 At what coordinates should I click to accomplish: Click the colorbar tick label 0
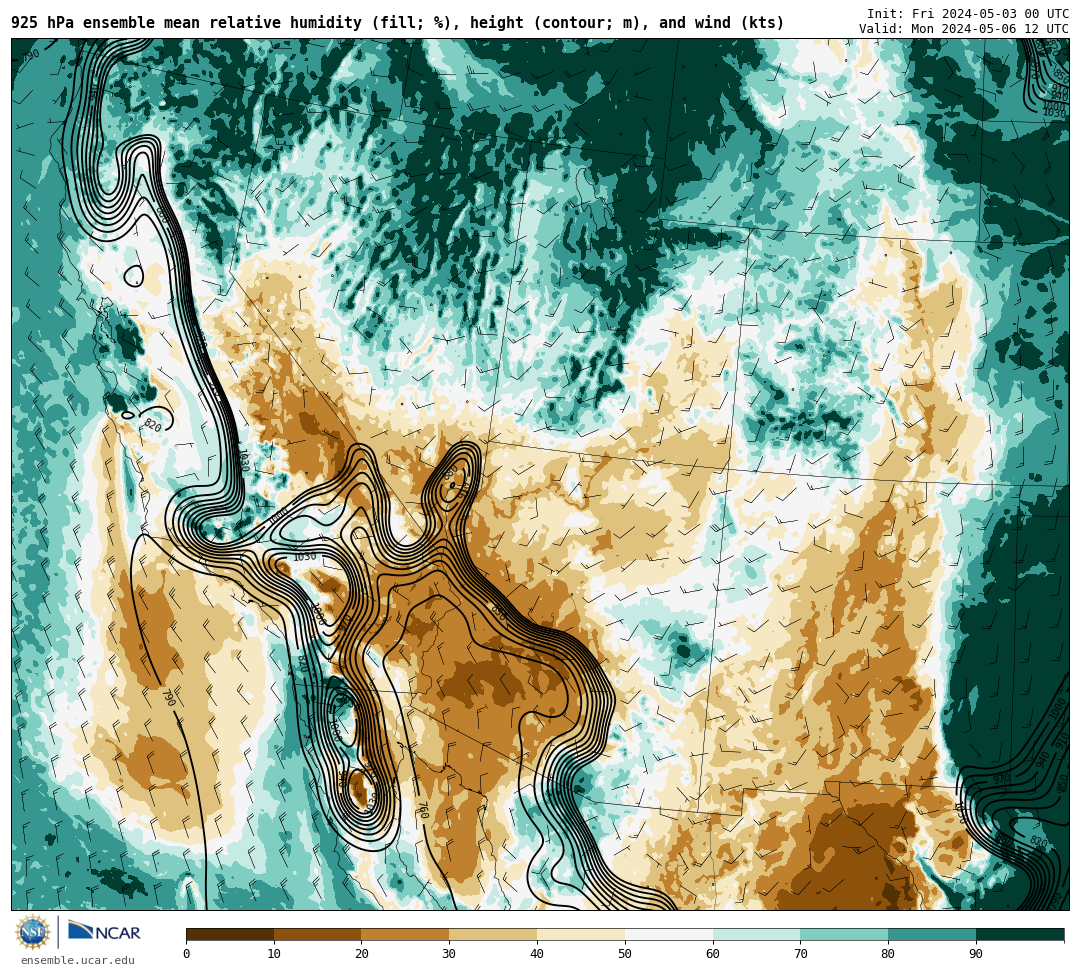tap(187, 954)
